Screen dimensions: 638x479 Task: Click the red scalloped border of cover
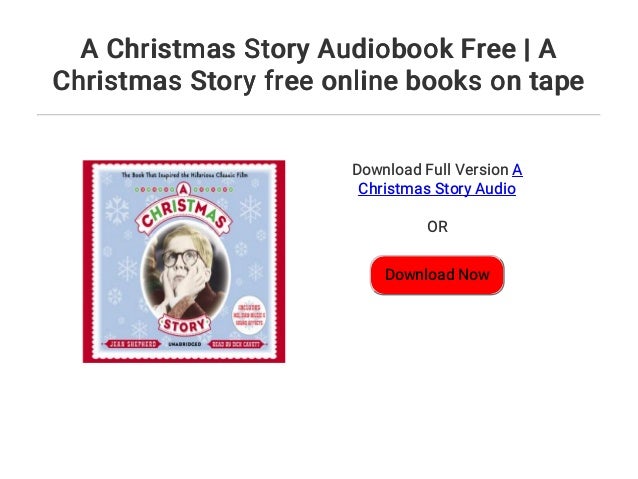click(x=87, y=261)
